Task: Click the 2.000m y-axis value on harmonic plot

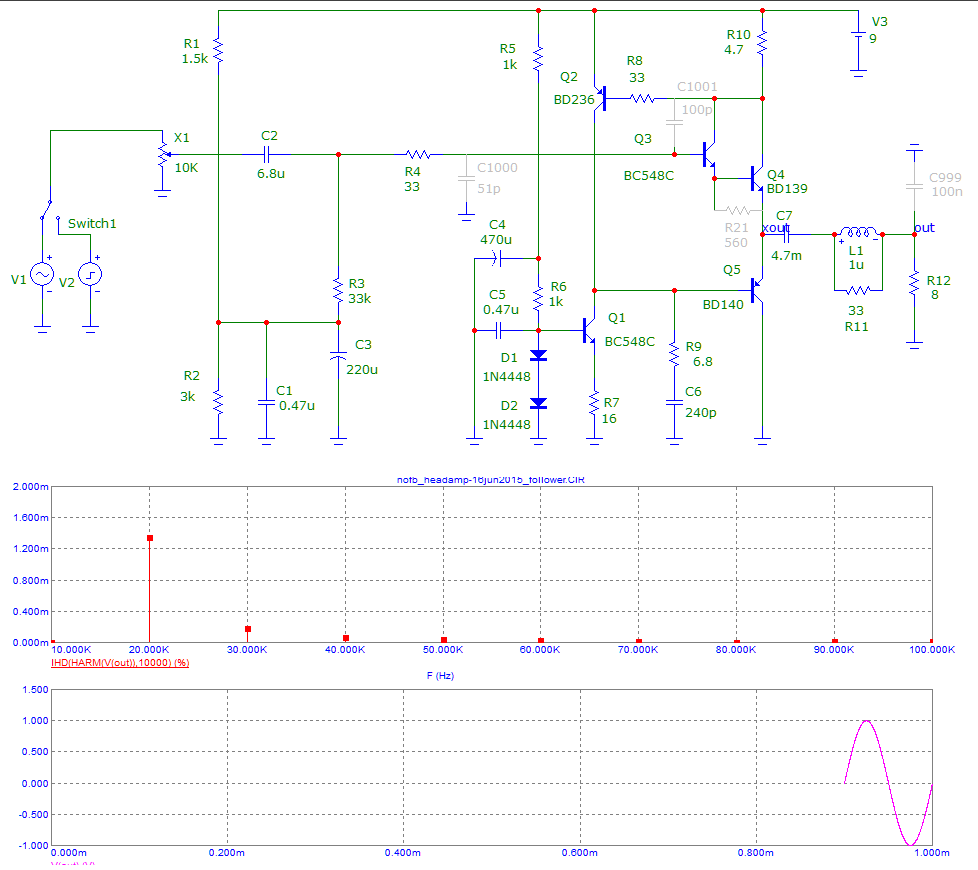Action: pos(31,486)
